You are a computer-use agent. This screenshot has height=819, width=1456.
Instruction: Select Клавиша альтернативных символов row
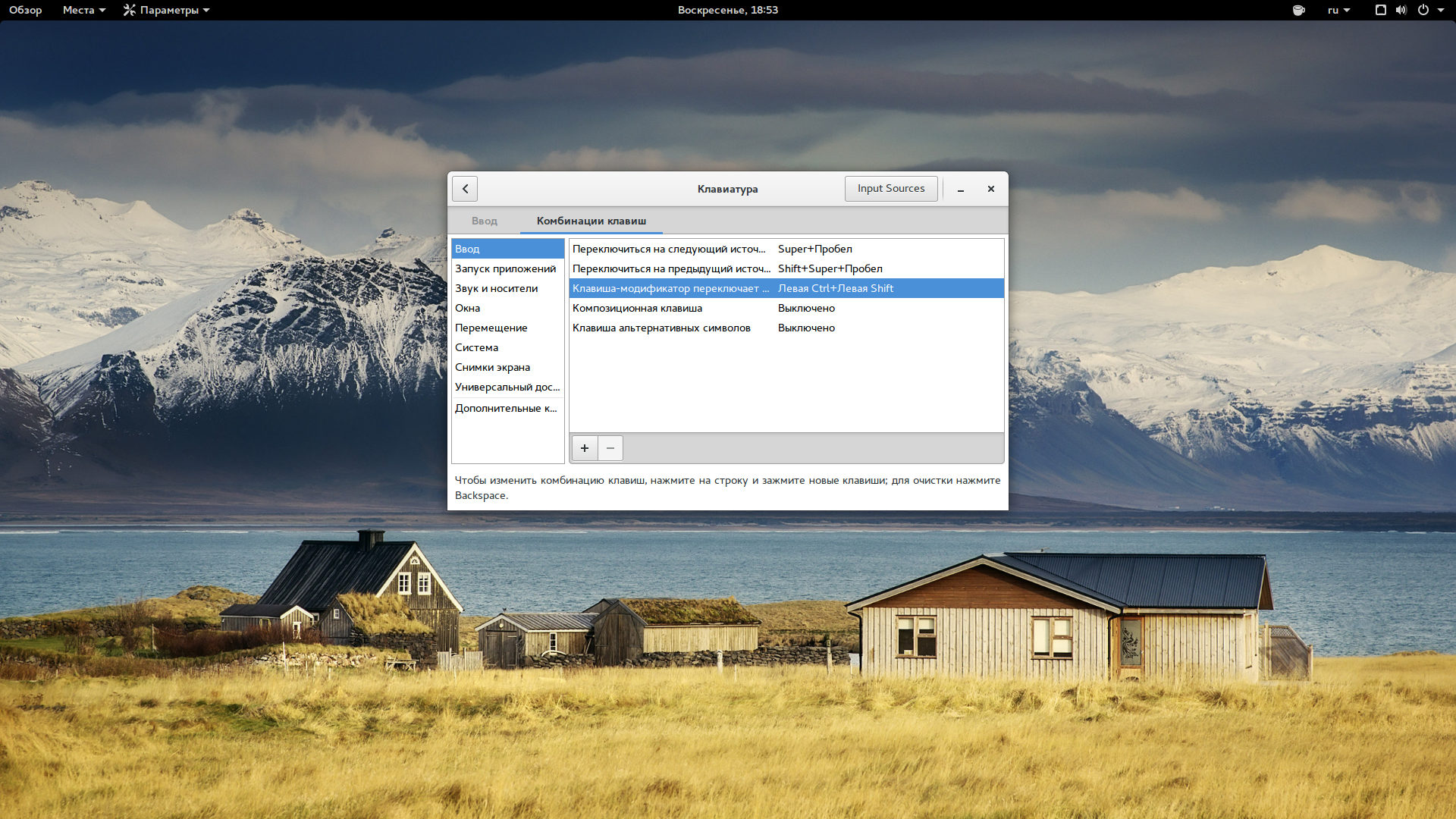[x=786, y=328]
